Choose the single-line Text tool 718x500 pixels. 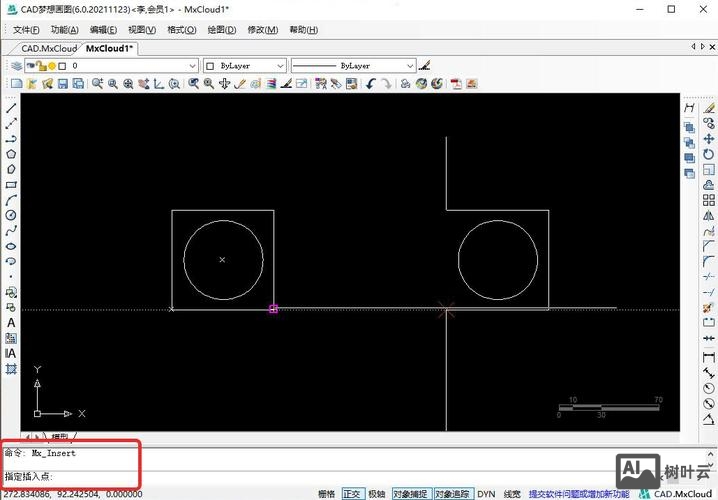tap(11, 322)
